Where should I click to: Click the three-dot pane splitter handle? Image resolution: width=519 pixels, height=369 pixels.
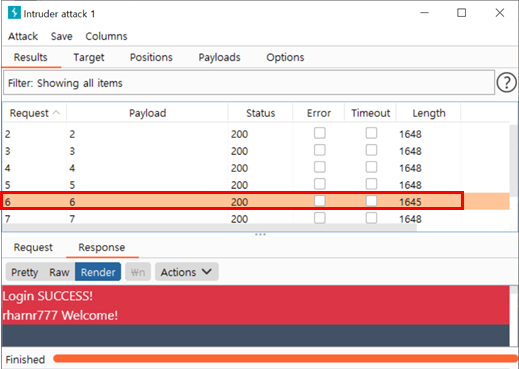[x=260, y=234]
